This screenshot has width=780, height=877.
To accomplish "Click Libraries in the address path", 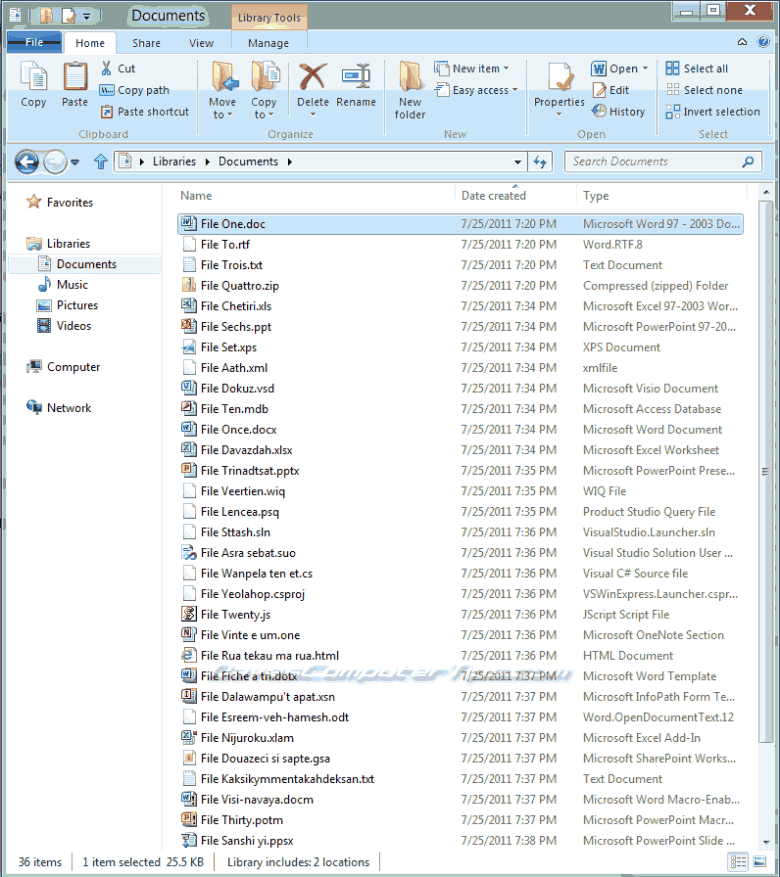I will tap(174, 162).
